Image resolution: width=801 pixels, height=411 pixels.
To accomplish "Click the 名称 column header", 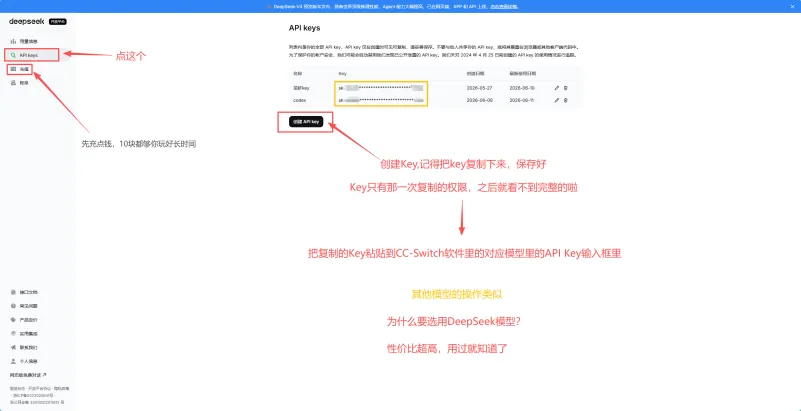I will click(x=297, y=74).
